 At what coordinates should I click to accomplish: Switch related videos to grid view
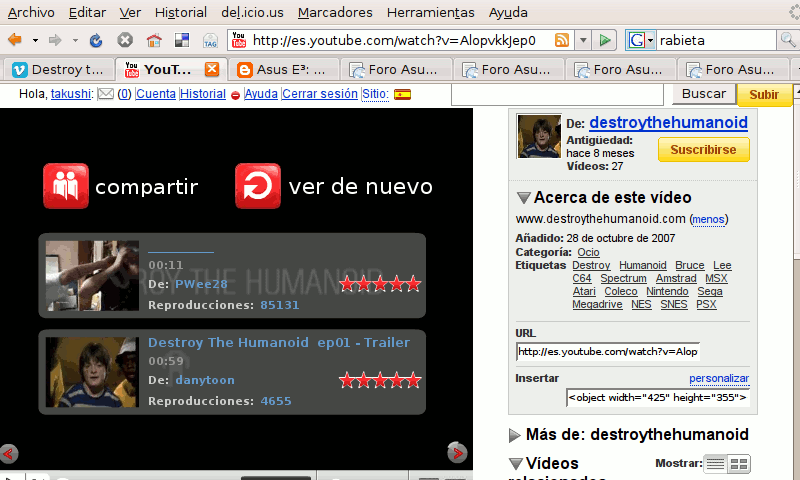(x=738, y=464)
